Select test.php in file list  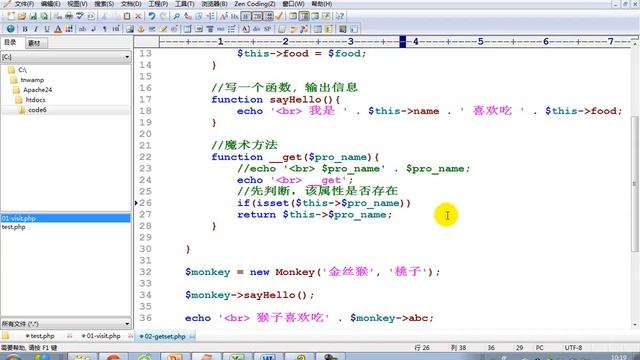pos(13,227)
